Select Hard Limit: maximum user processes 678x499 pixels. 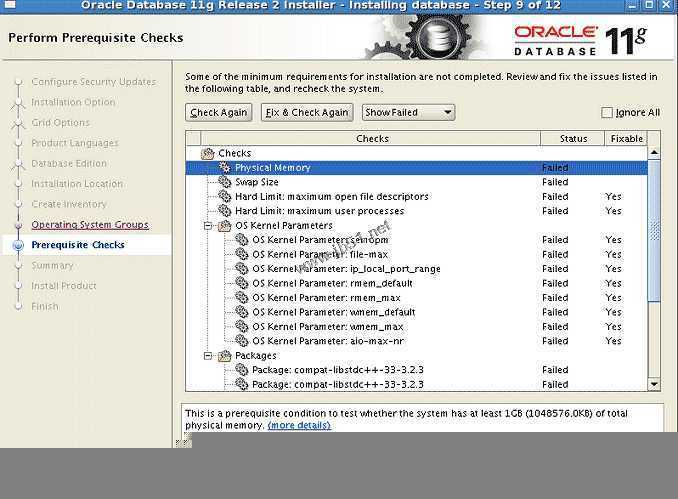tap(416, 211)
